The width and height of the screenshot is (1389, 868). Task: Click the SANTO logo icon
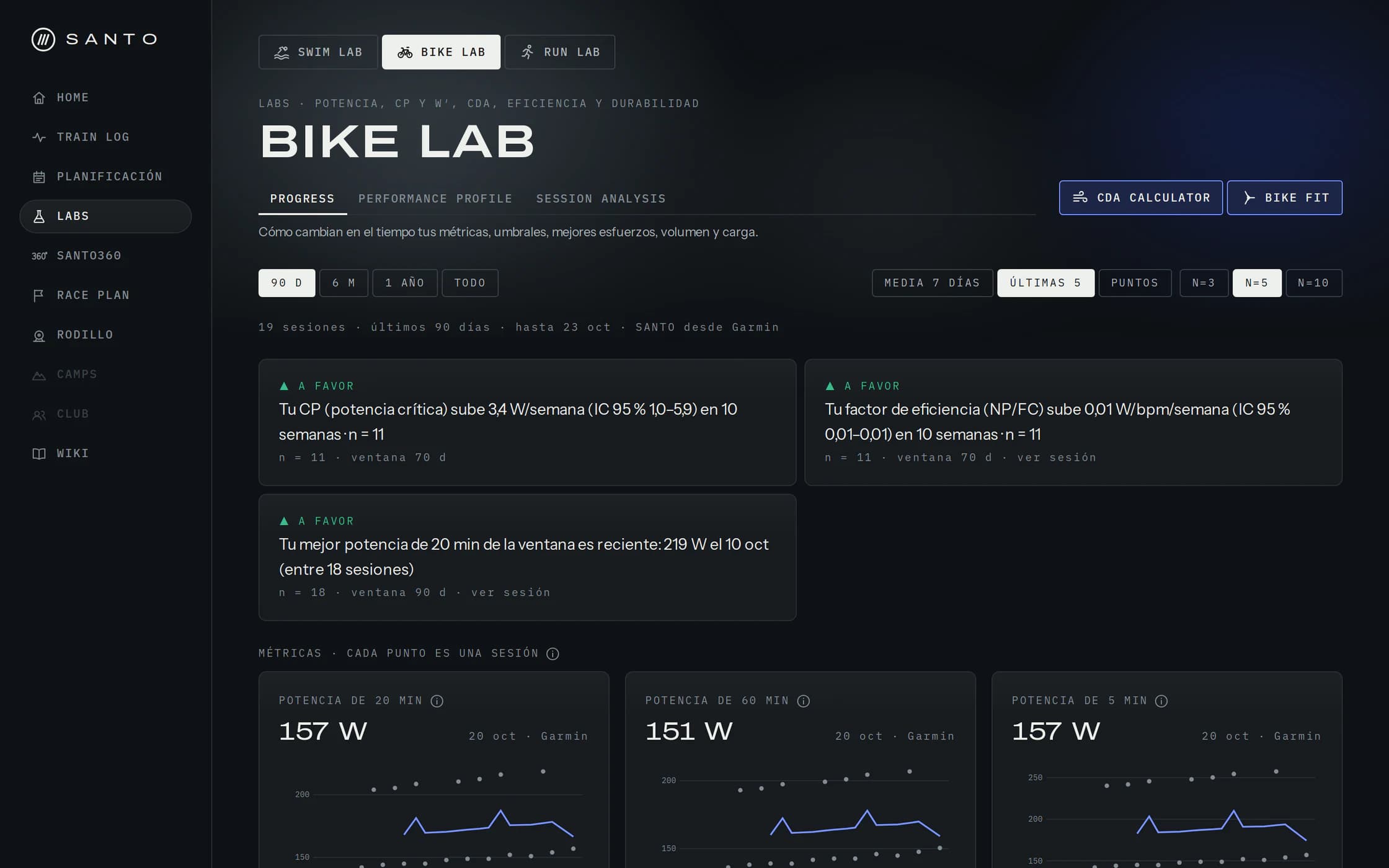(x=43, y=39)
